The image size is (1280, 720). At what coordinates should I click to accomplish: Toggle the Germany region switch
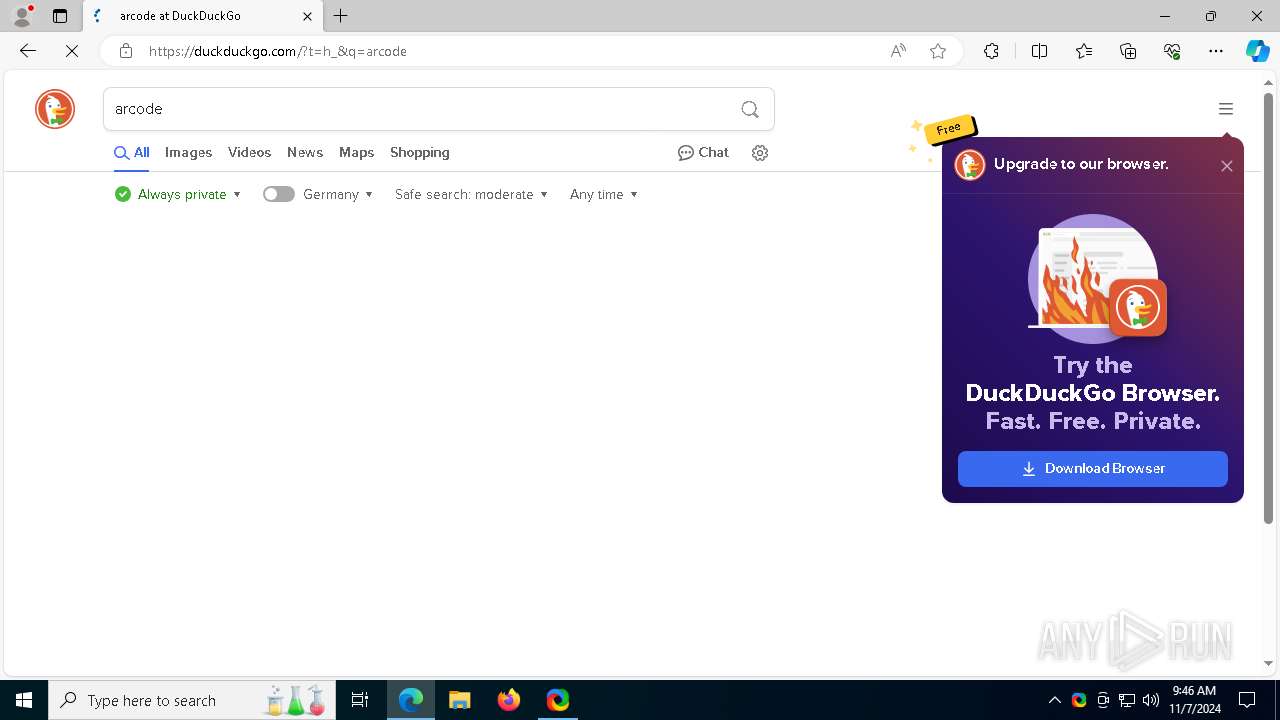point(279,194)
